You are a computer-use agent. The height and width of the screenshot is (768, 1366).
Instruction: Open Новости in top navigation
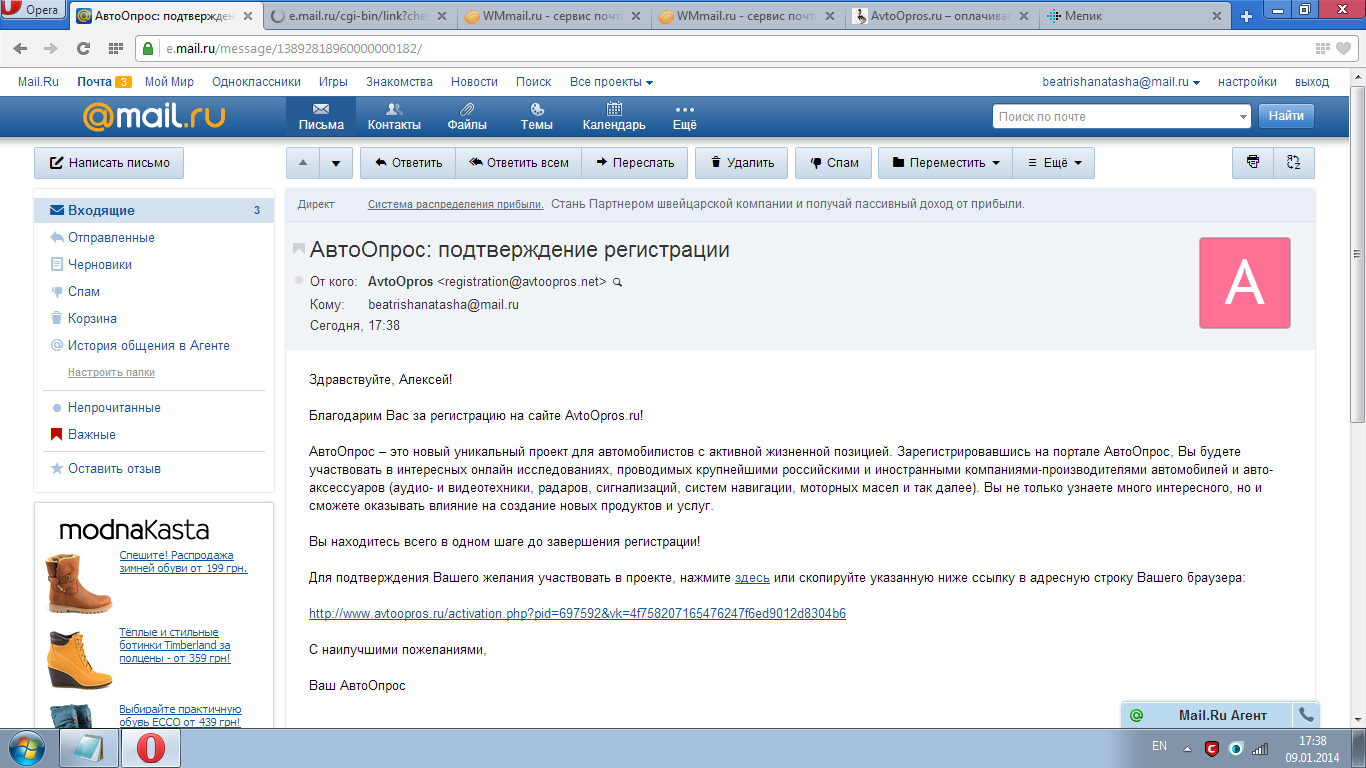click(x=474, y=82)
